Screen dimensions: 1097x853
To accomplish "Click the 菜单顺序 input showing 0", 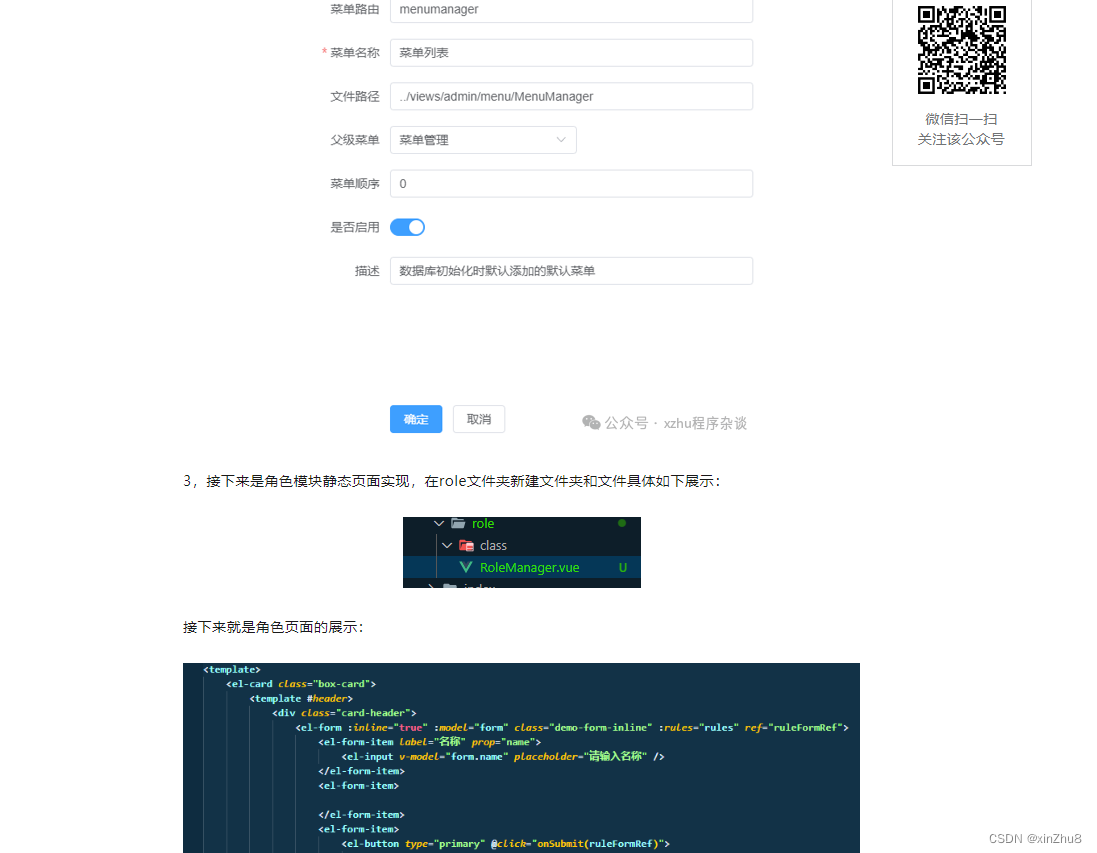I will [571, 183].
